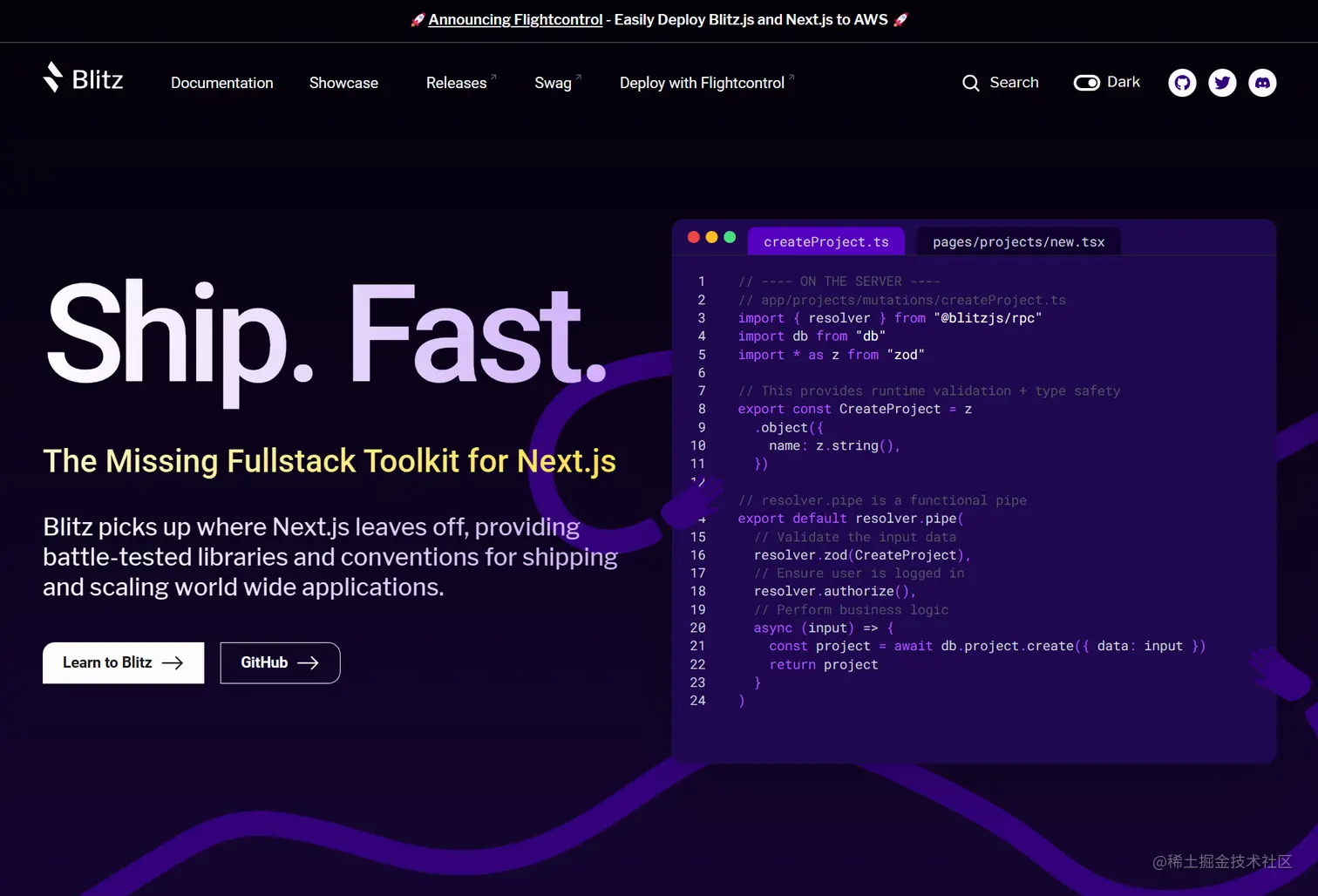Switch to pages/projects/new.tsx tab
This screenshot has width=1318, height=896.
1018,241
